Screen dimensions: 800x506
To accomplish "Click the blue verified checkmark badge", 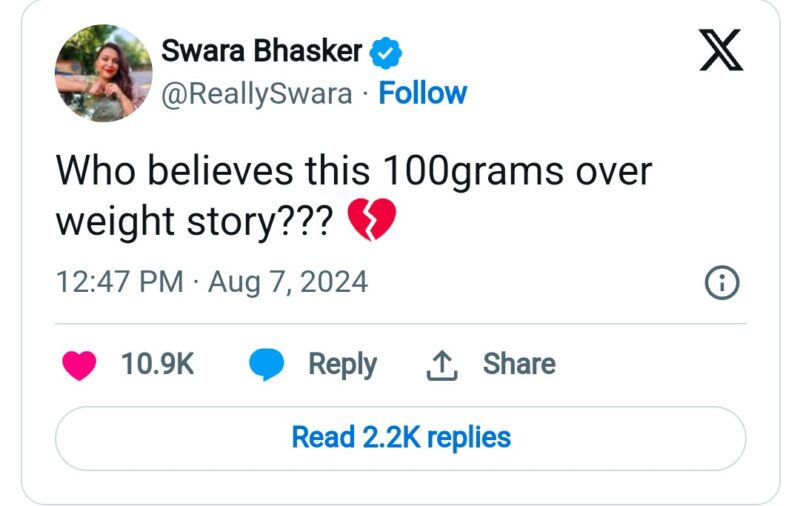I will tap(385, 53).
